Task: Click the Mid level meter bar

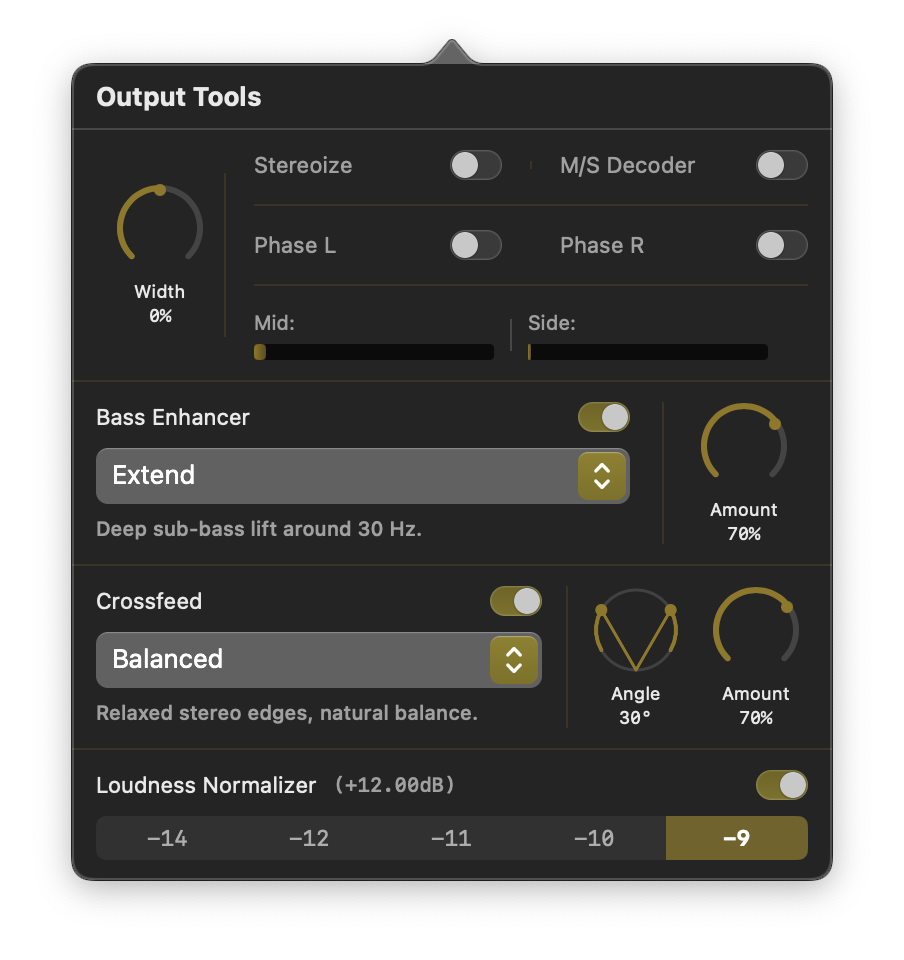Action: point(374,352)
